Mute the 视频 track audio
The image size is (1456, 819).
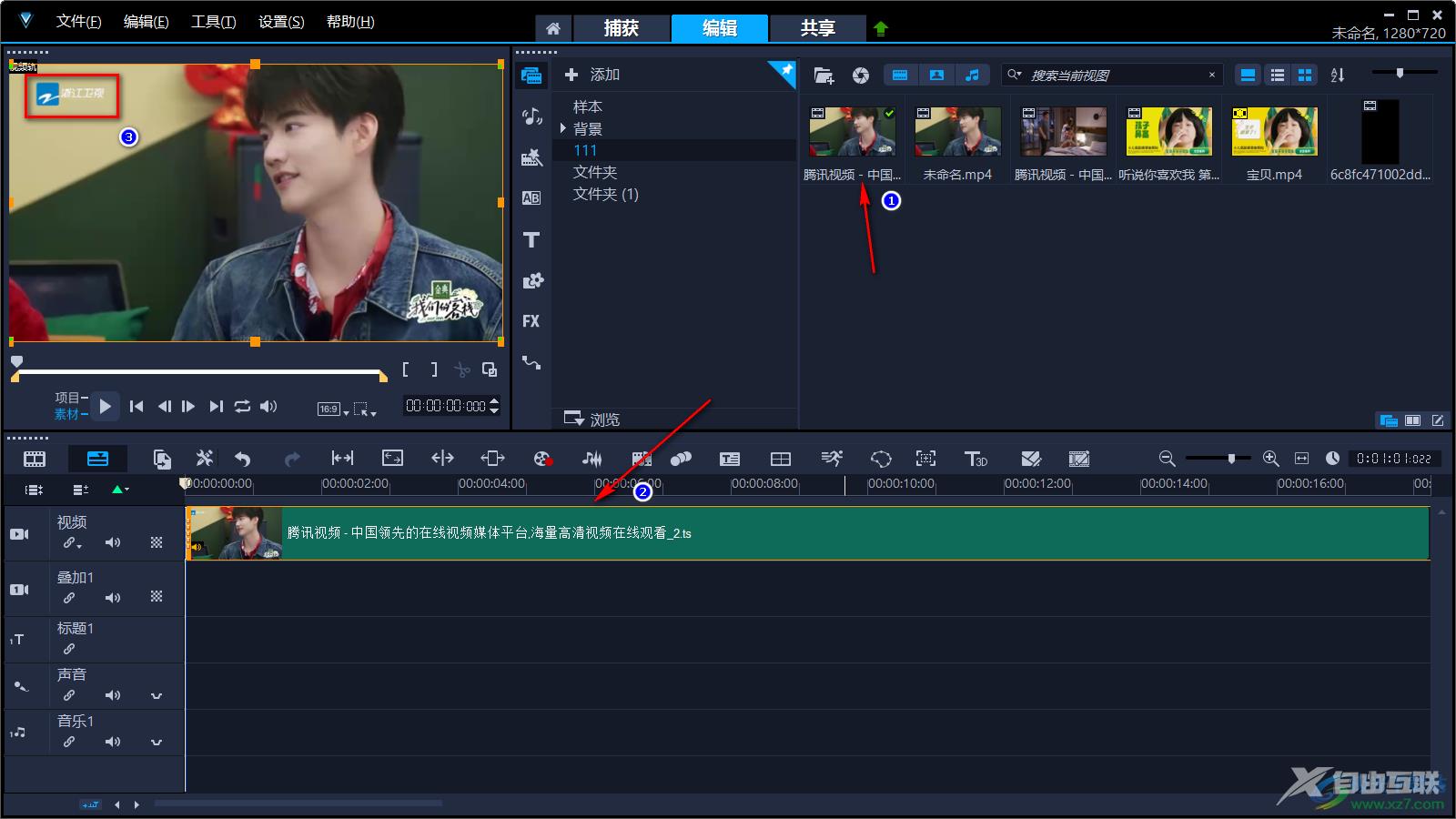point(113,543)
